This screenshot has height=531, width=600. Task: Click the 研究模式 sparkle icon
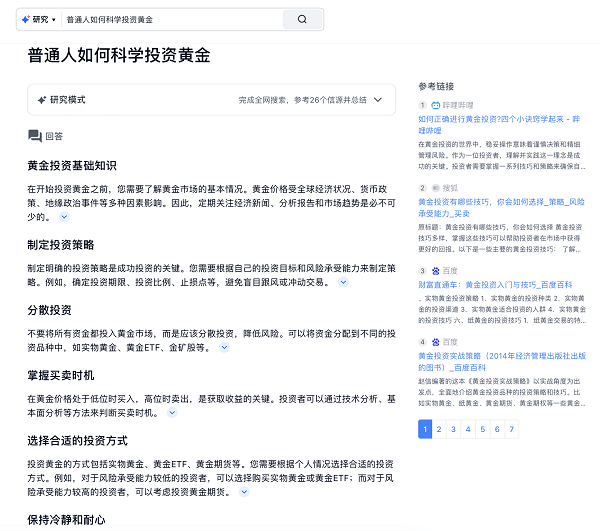coord(41,100)
